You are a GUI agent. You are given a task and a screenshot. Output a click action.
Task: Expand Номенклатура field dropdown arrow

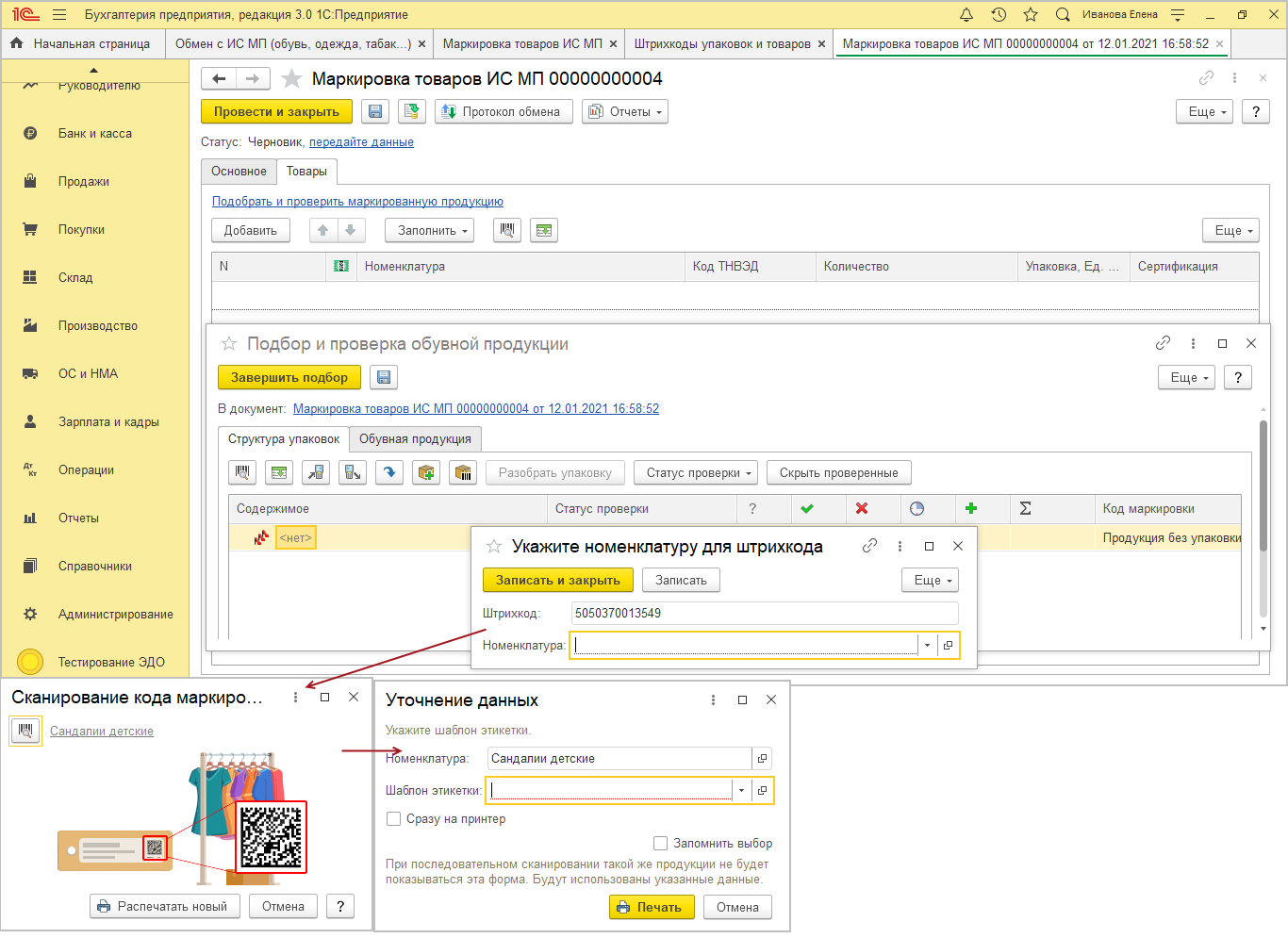(x=928, y=646)
